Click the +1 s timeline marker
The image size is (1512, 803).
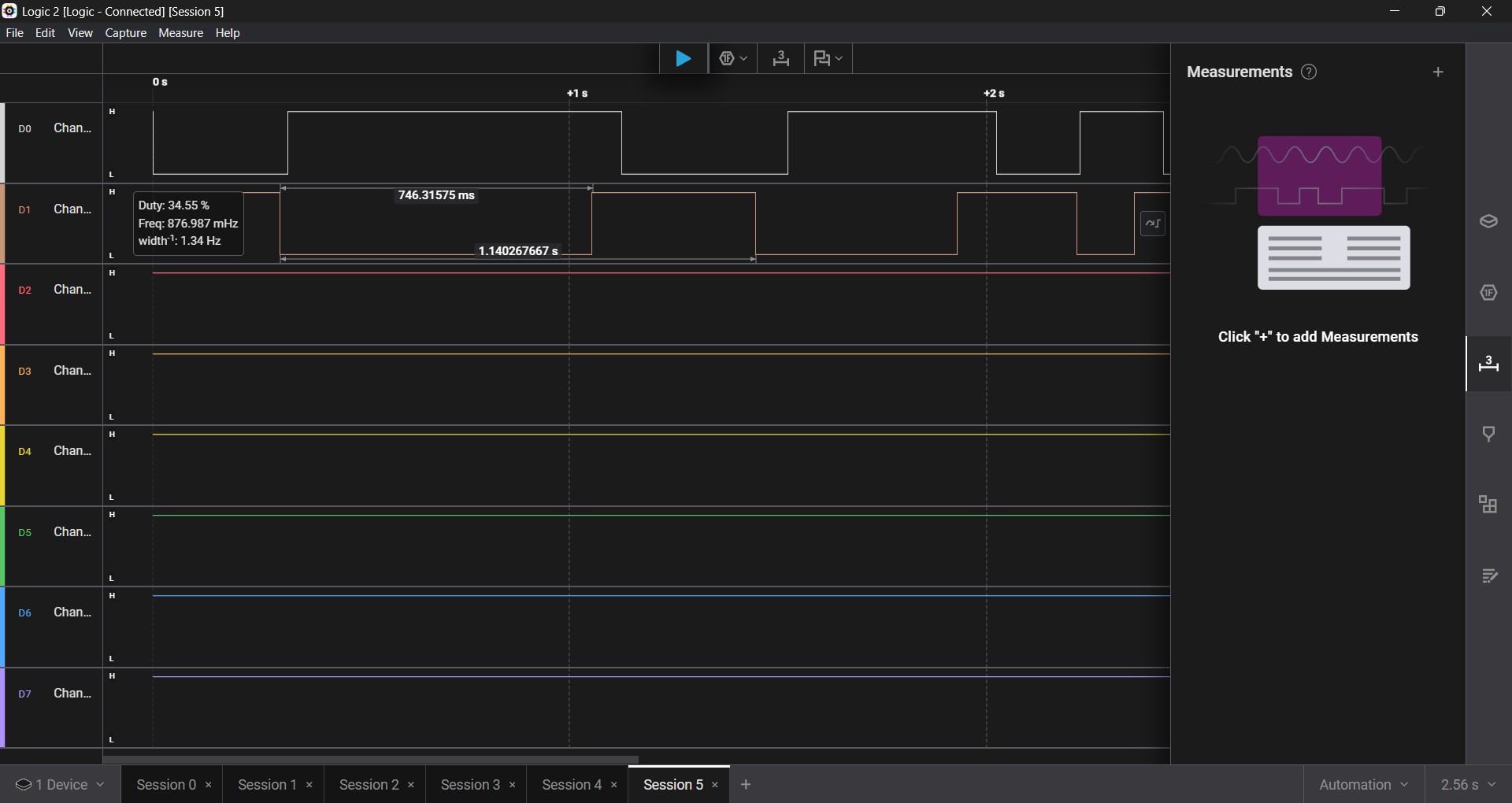click(577, 94)
